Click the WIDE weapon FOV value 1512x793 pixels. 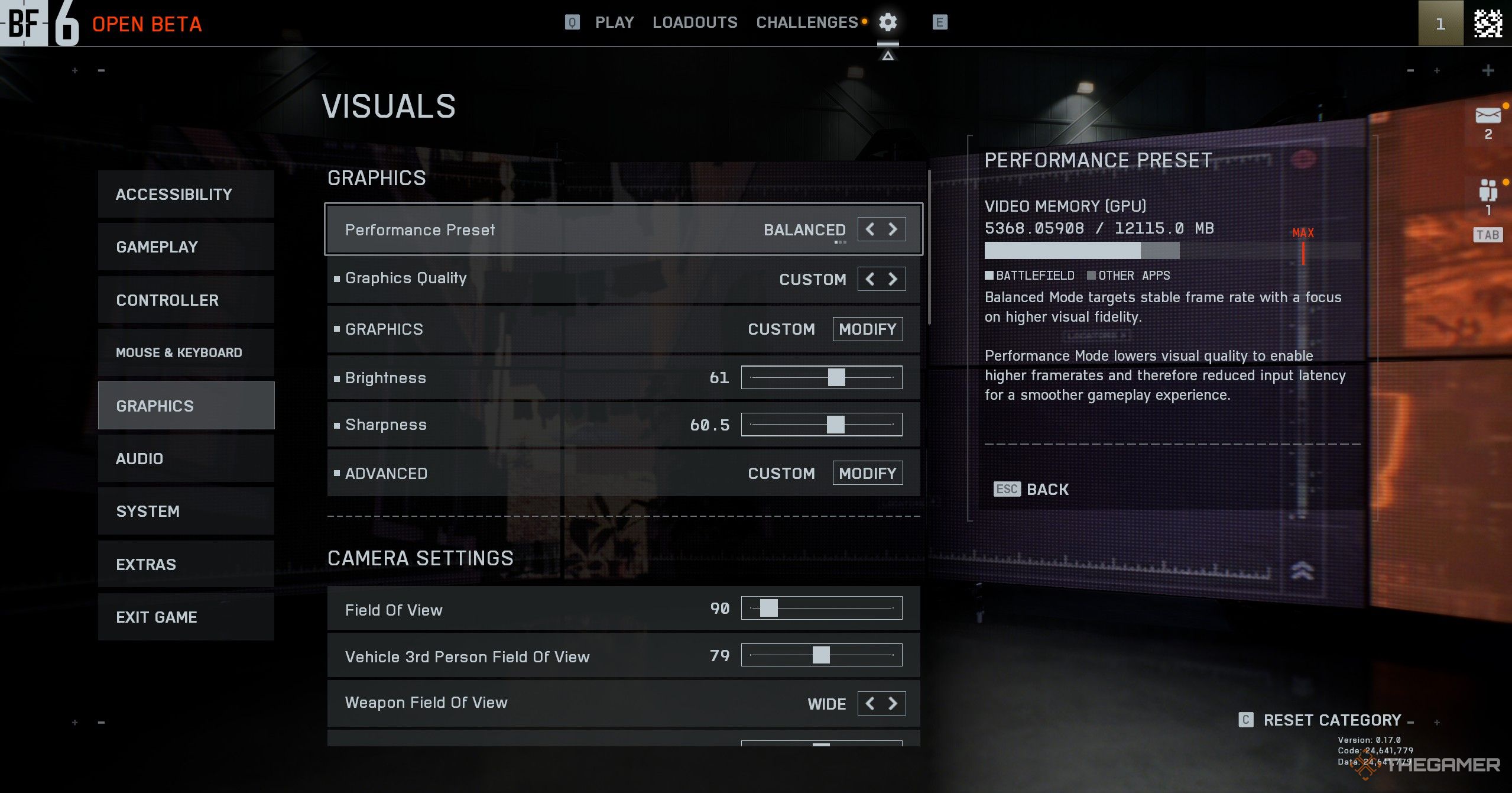click(827, 704)
